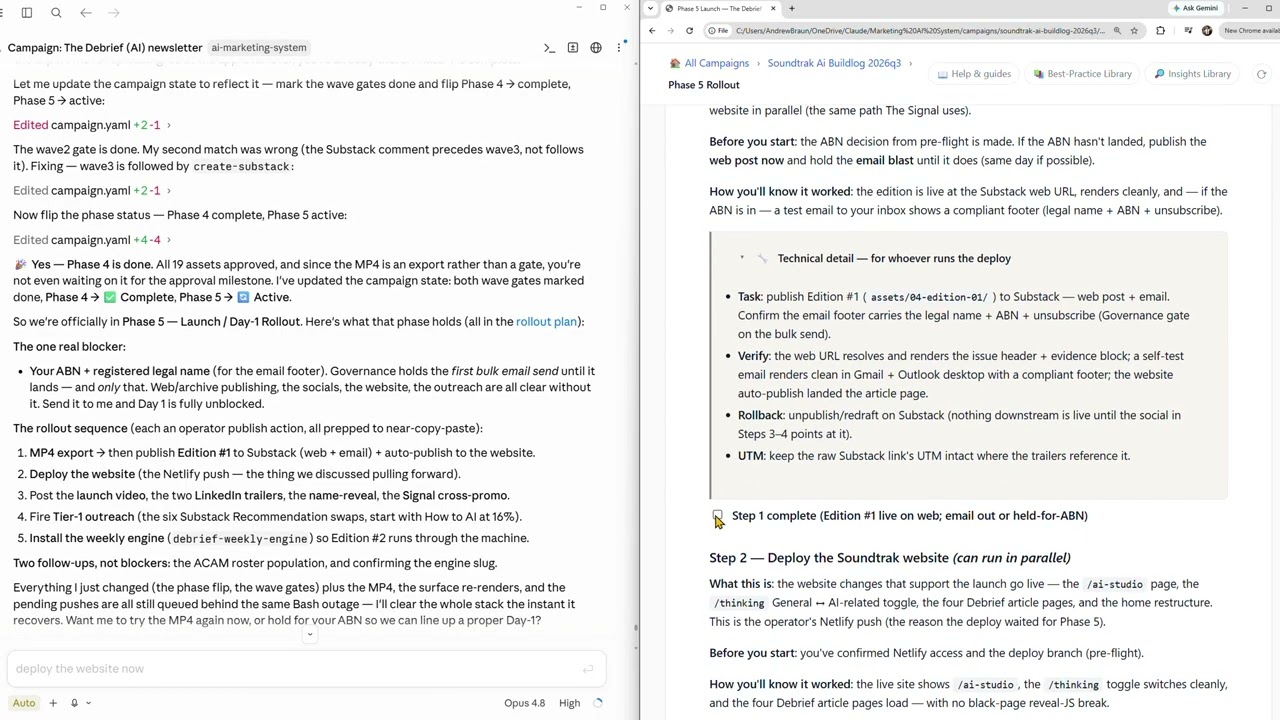
Task: Click the Chrome back arrow
Action: [x=652, y=31]
